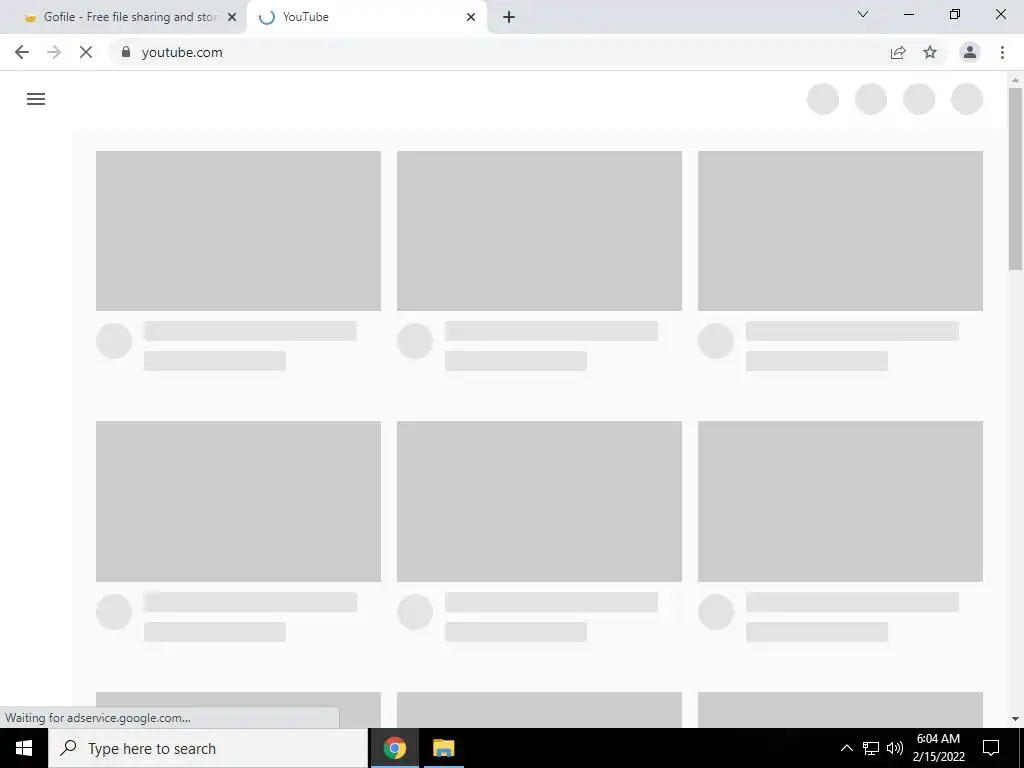Click the scrollbar down arrow
The height and width of the screenshot is (768, 1024).
[x=1015, y=719]
